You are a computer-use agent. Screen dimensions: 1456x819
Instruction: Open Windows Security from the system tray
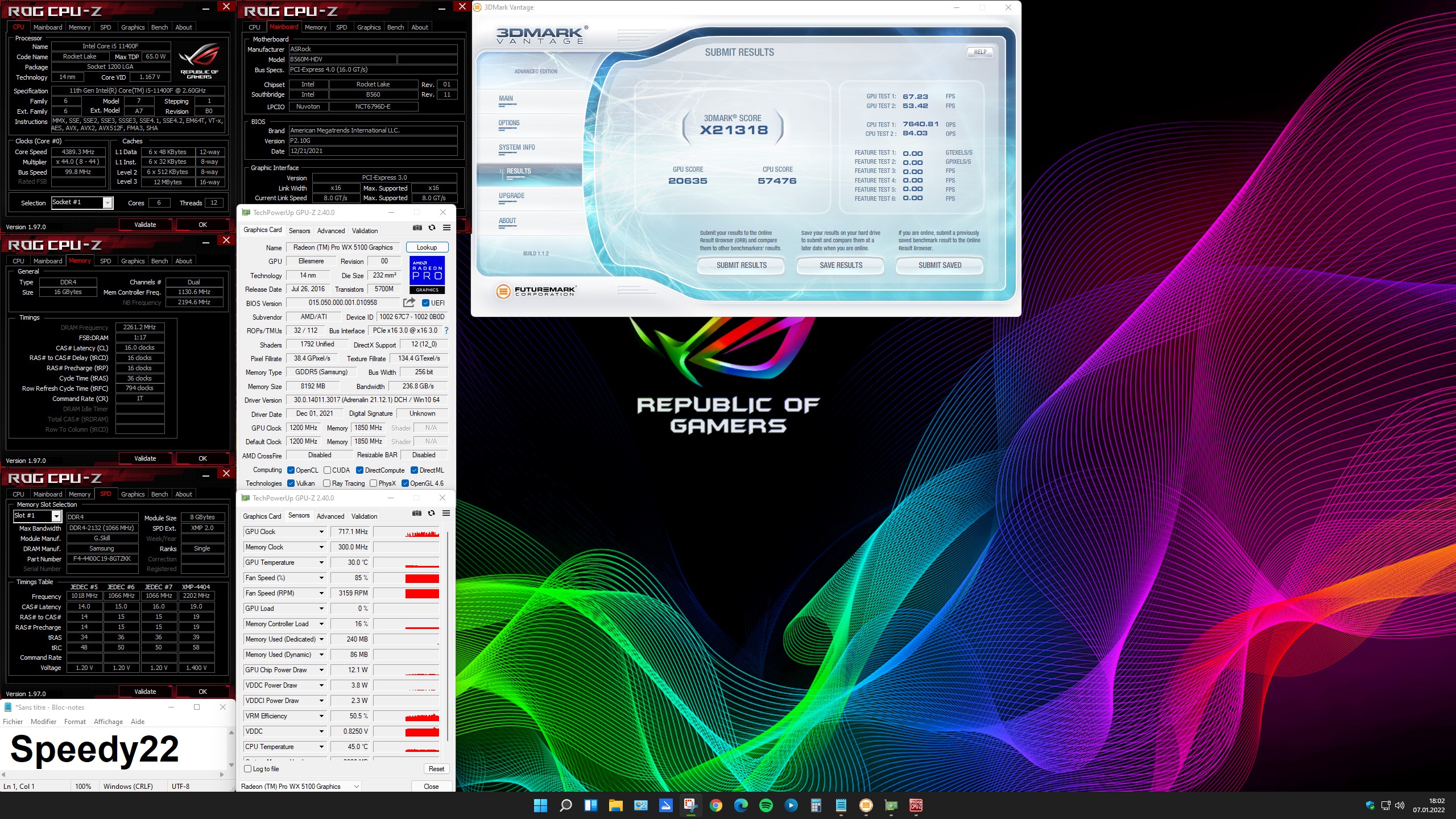[x=1370, y=805]
